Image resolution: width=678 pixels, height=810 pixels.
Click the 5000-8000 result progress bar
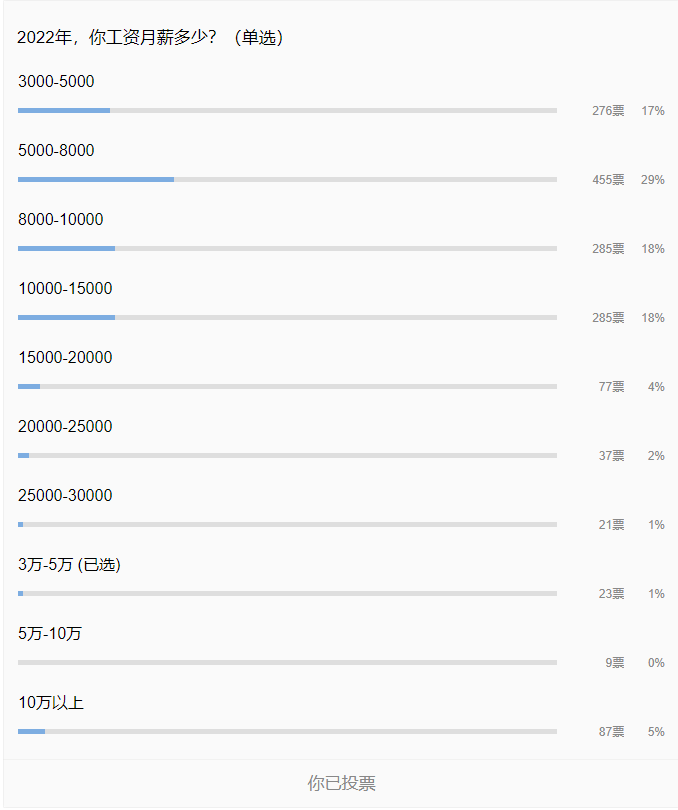coord(287,180)
